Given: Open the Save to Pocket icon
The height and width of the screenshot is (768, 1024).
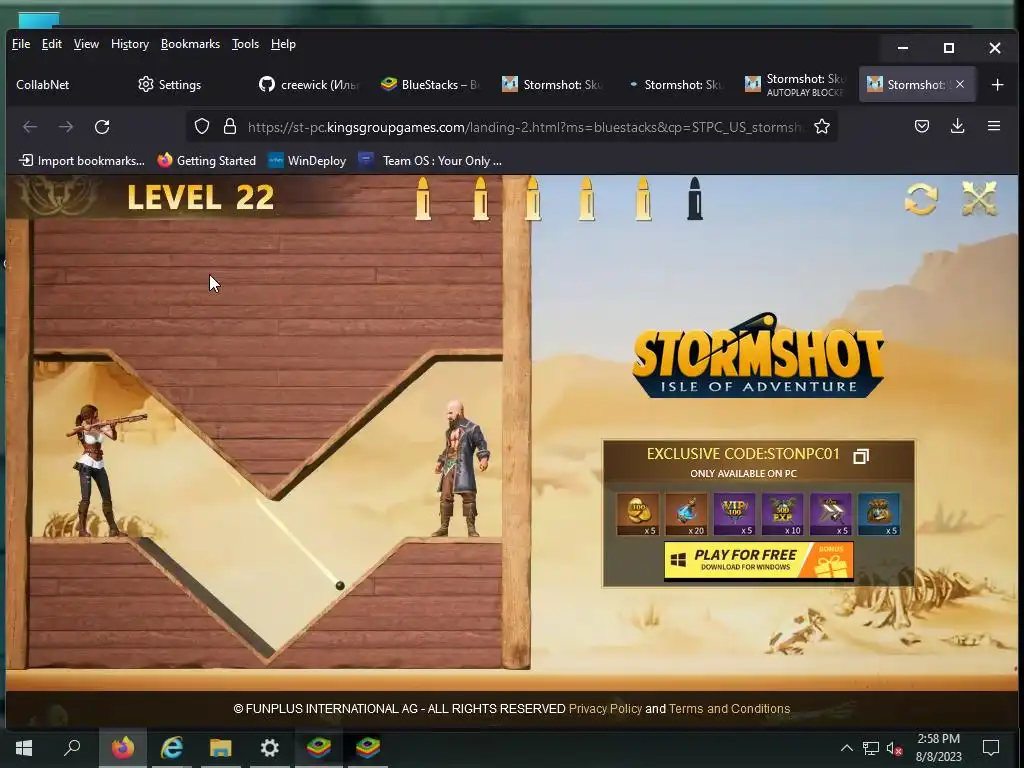Looking at the screenshot, I should point(921,126).
